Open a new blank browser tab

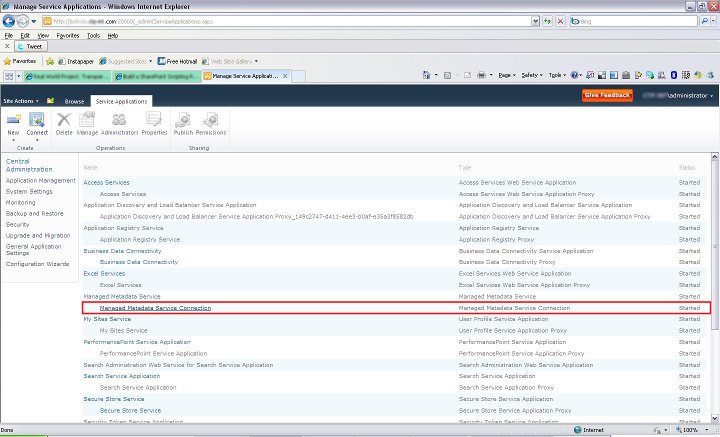point(298,76)
